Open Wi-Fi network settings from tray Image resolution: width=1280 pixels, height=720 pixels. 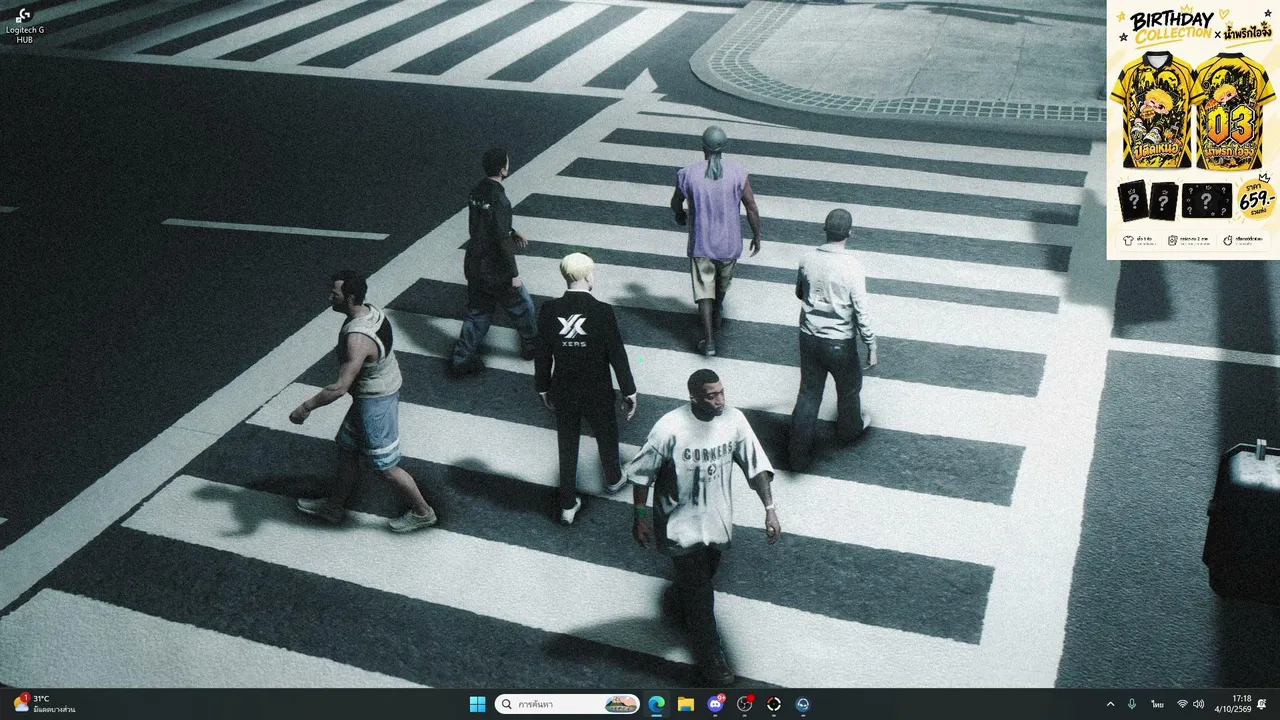click(x=1182, y=704)
